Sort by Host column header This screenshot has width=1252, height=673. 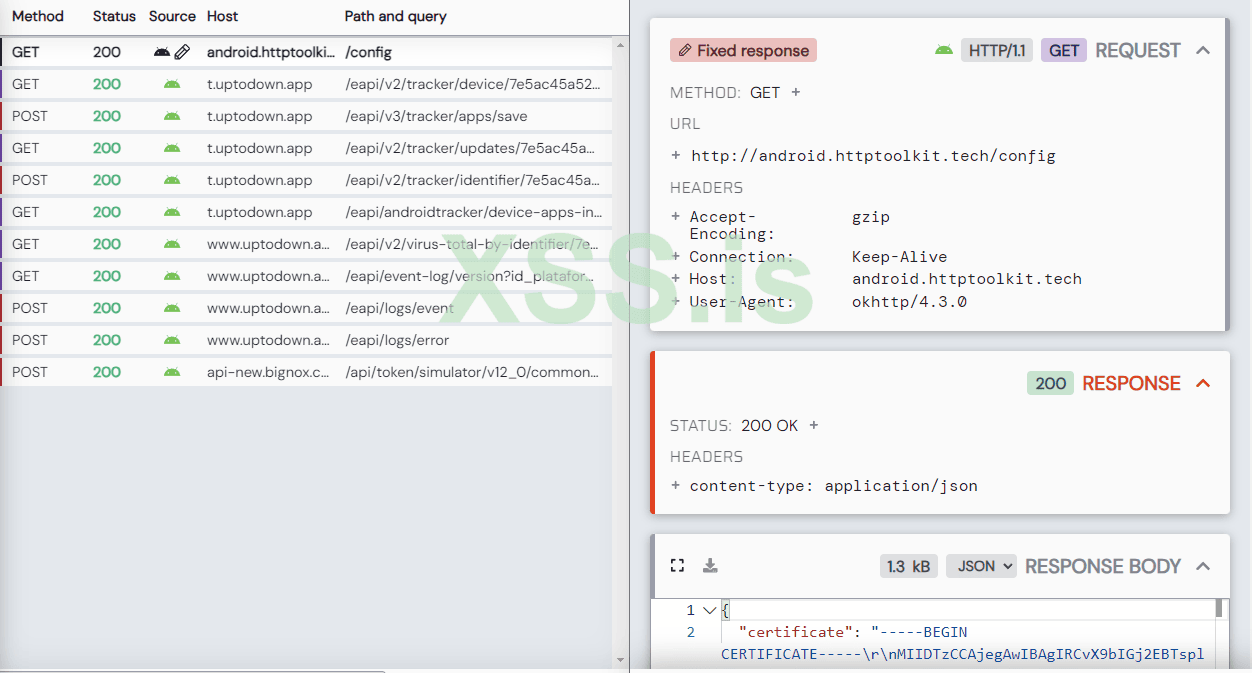223,16
